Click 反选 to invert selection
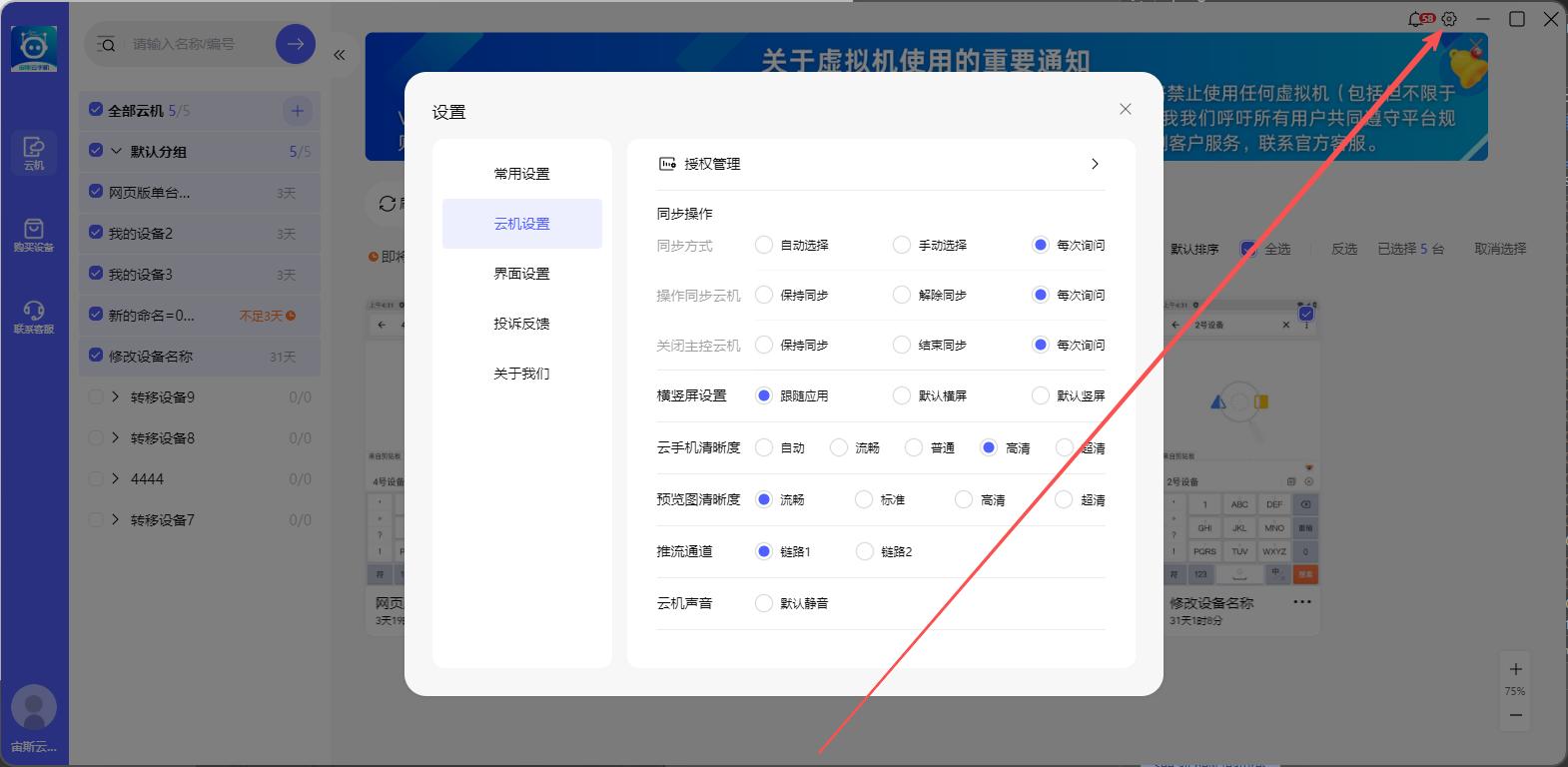Screen dimensions: 1568x767 click(x=1344, y=249)
